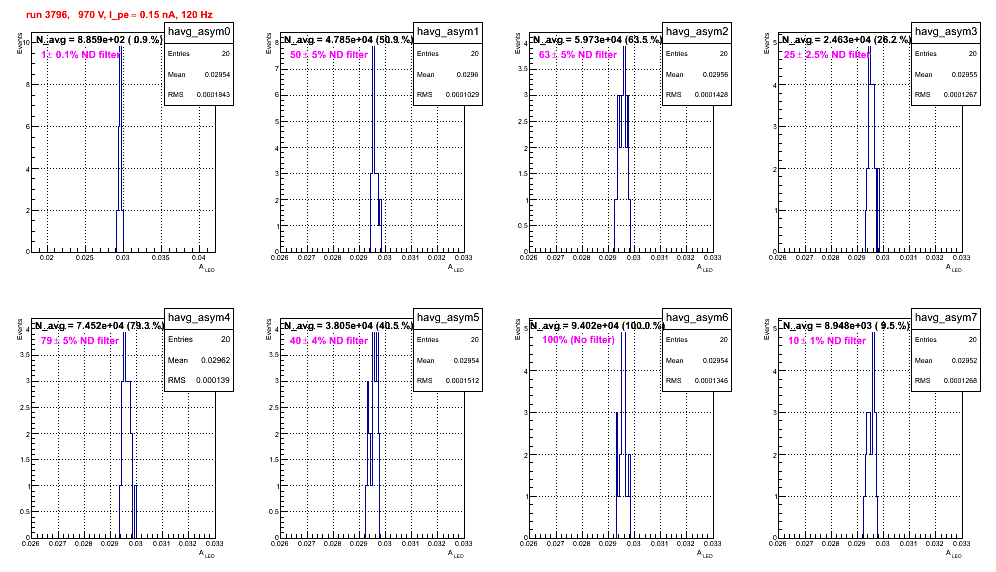996x572 pixels.
Task: Click RMS value 0.0001512 in stats box
Action: (x=462, y=381)
